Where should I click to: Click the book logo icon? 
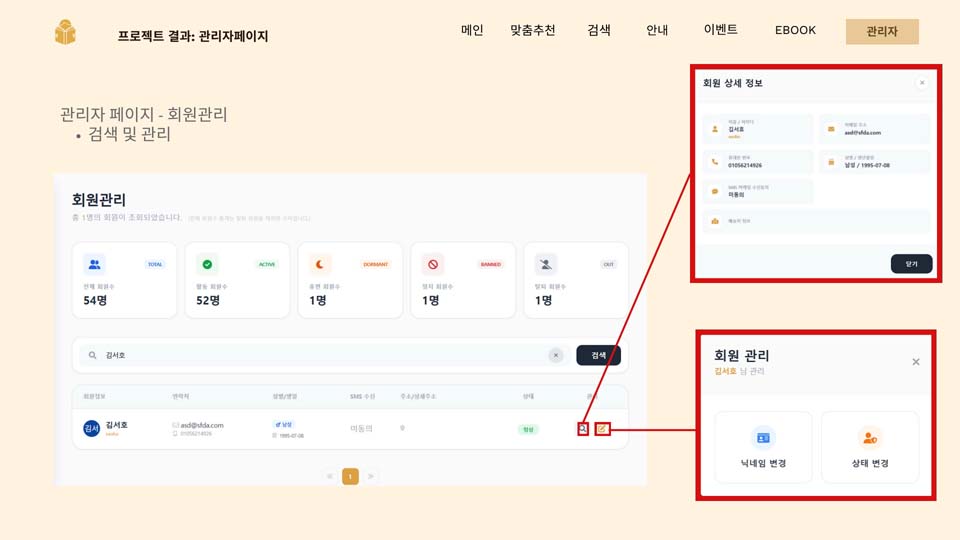(x=65, y=33)
